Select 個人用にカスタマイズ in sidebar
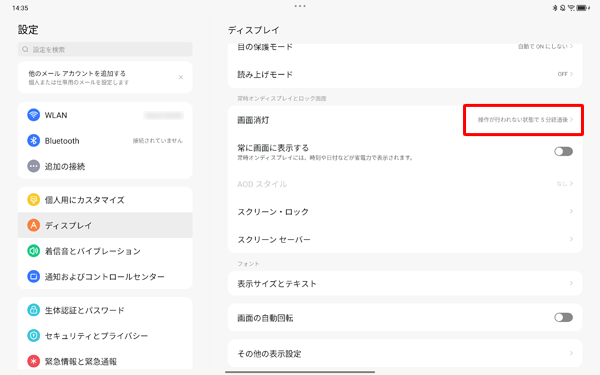 [x=105, y=199]
